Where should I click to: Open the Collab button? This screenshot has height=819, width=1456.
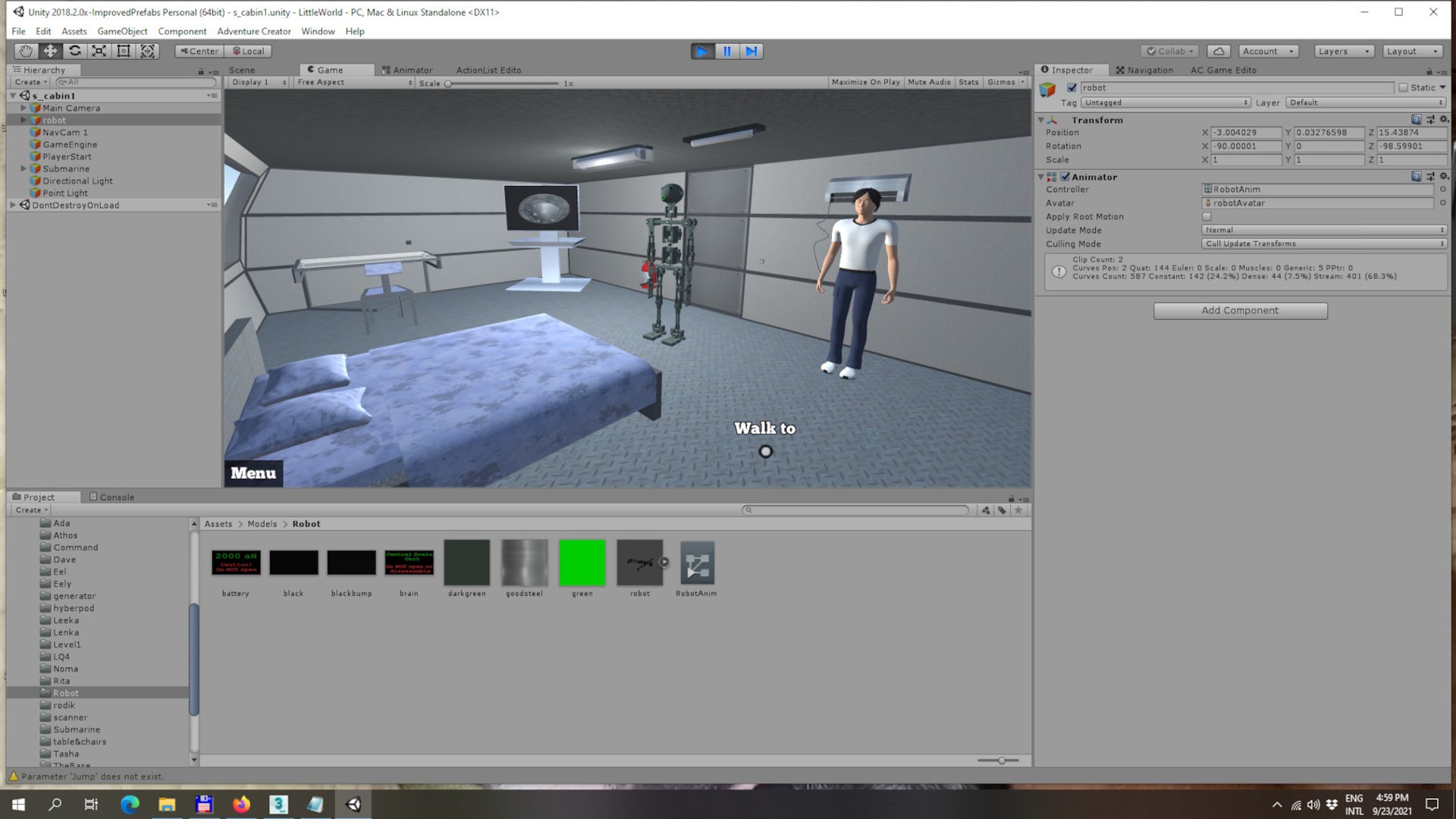[x=1170, y=51]
